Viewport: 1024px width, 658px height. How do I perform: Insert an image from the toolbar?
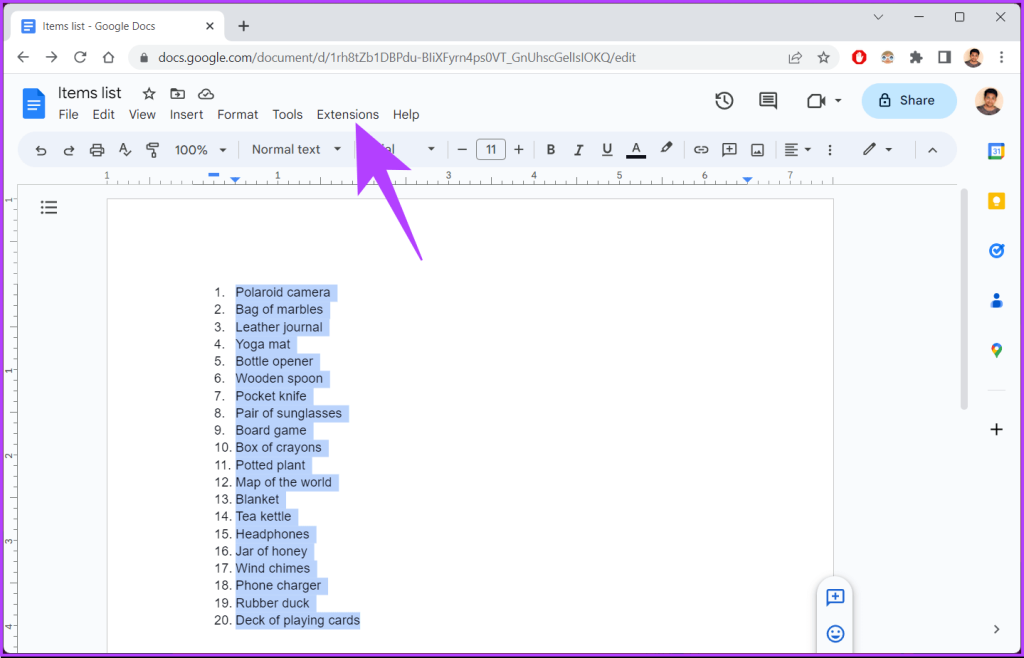tap(757, 149)
